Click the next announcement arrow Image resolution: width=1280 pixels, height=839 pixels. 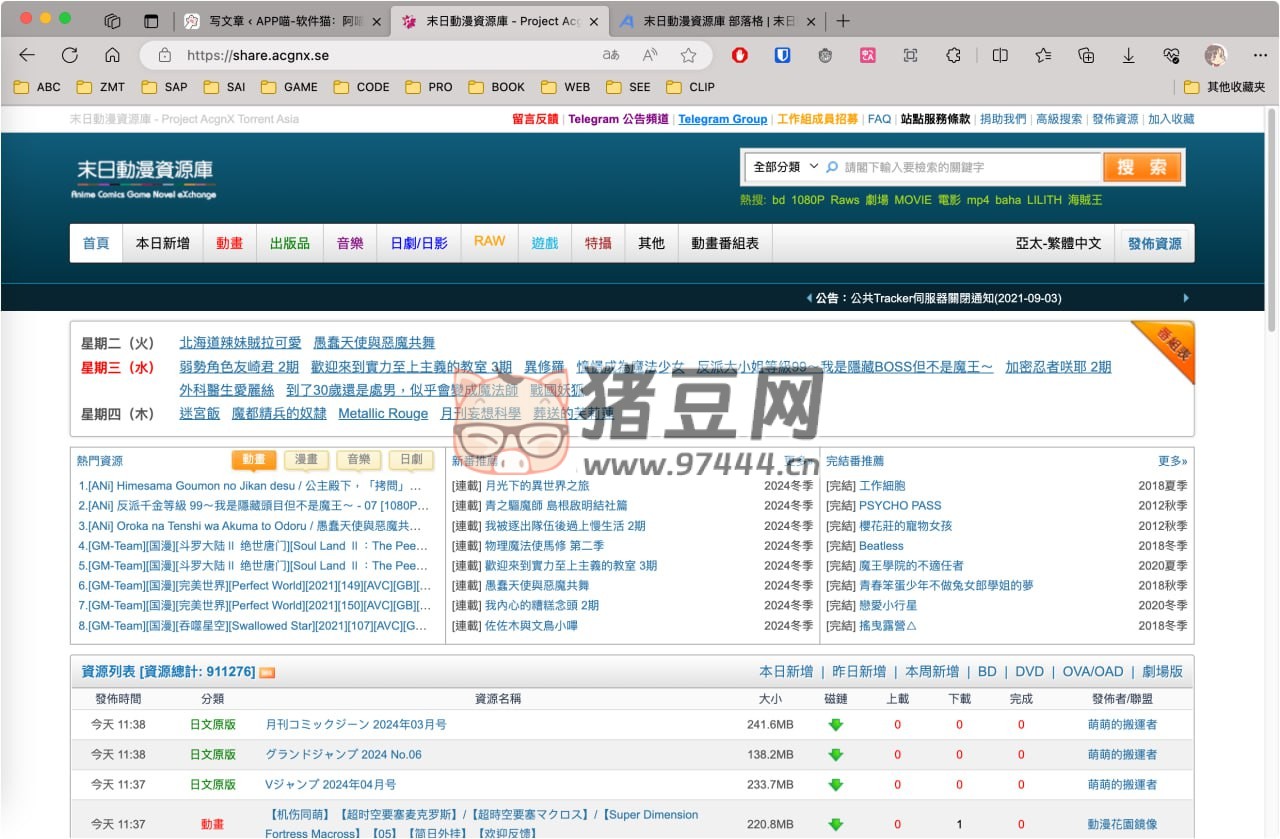coord(1186,298)
